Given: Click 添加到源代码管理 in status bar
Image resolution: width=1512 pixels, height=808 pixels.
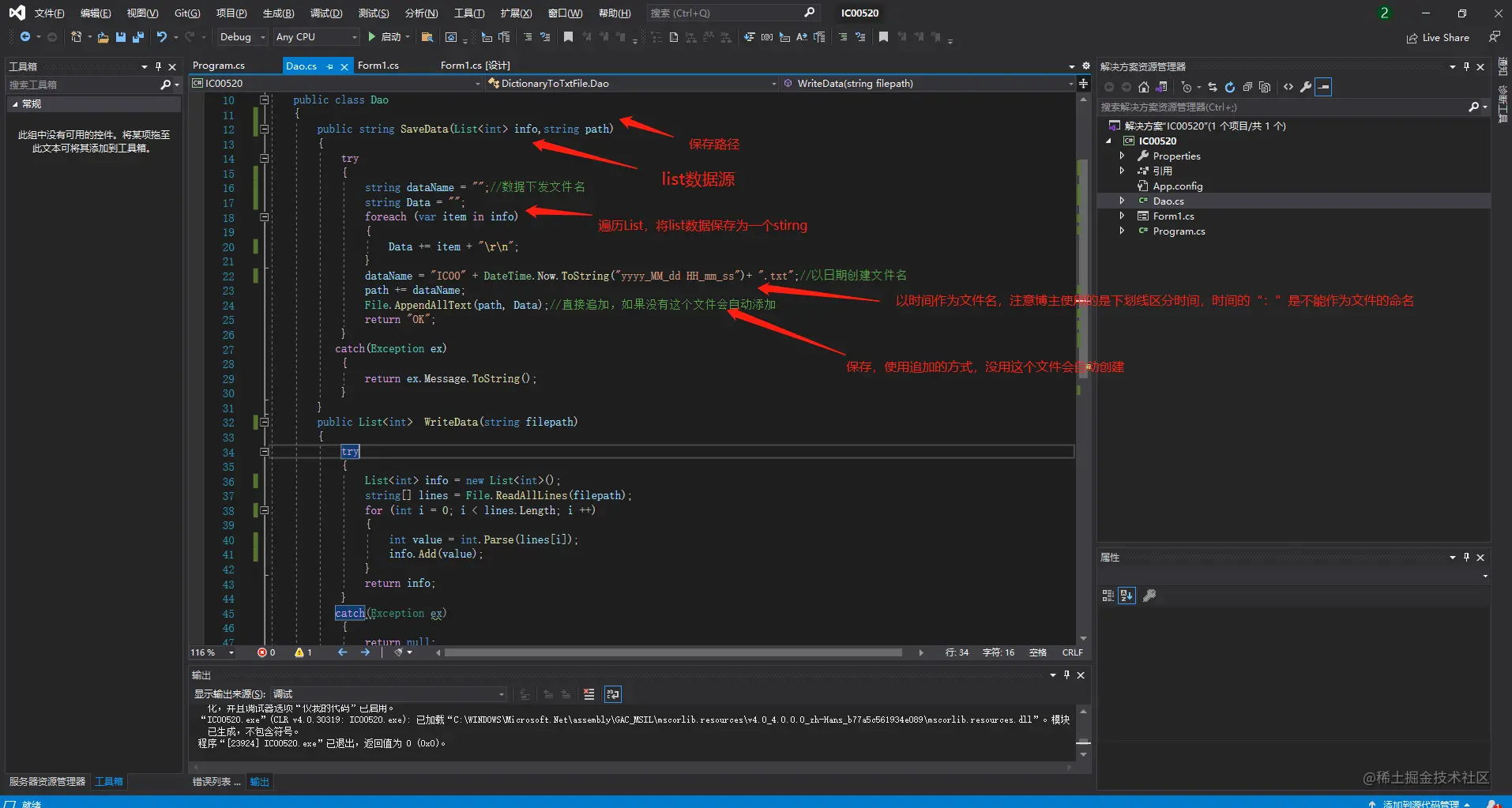Looking at the screenshot, I should coord(1420,803).
